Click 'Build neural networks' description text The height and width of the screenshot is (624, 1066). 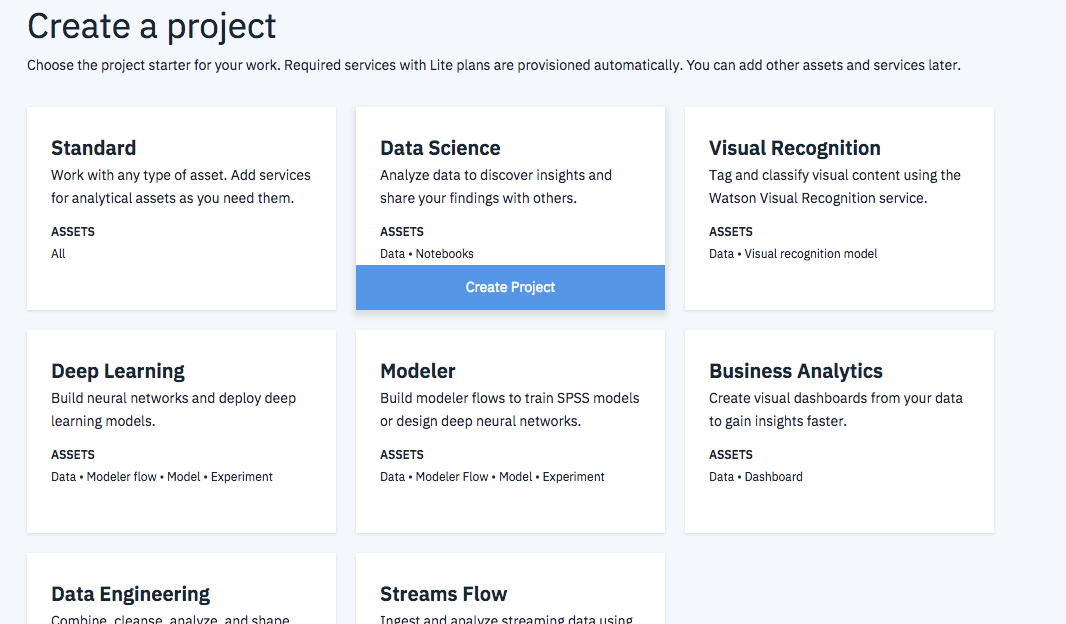coord(173,409)
